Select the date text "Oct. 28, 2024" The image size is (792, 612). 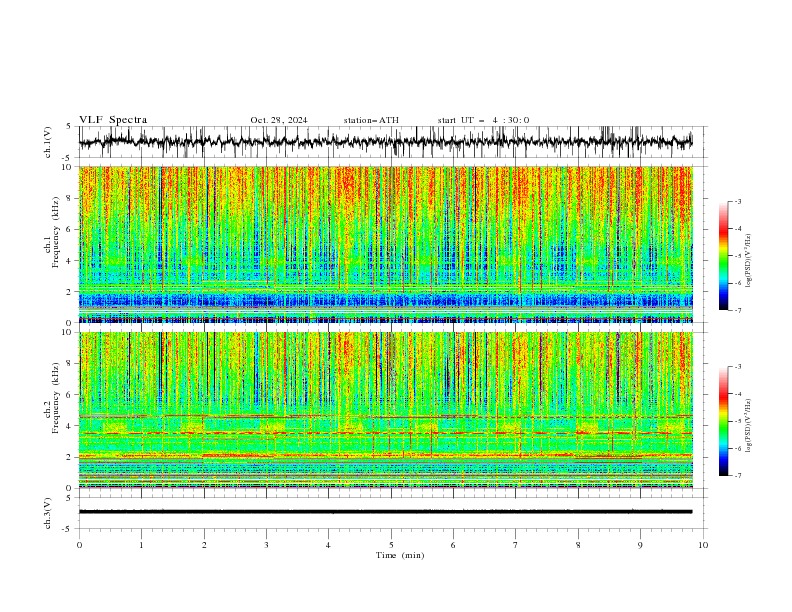(x=278, y=120)
